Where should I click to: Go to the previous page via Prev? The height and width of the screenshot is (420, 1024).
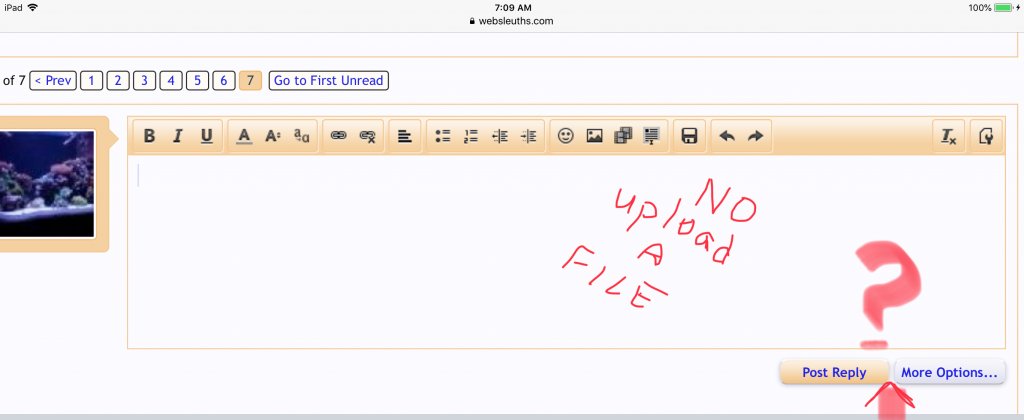point(53,81)
